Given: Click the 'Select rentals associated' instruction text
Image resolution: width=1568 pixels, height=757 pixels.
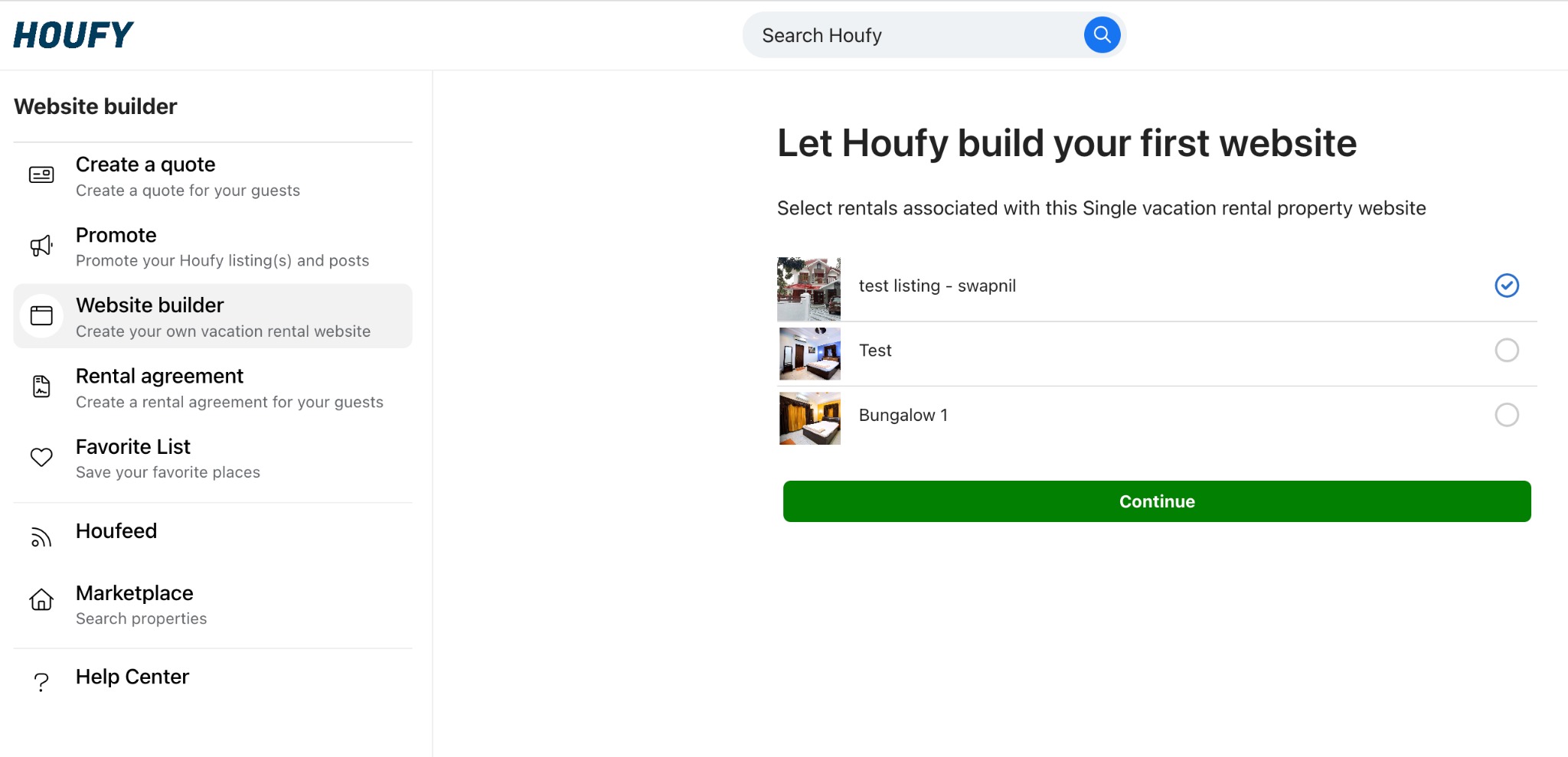Looking at the screenshot, I should point(1101,208).
